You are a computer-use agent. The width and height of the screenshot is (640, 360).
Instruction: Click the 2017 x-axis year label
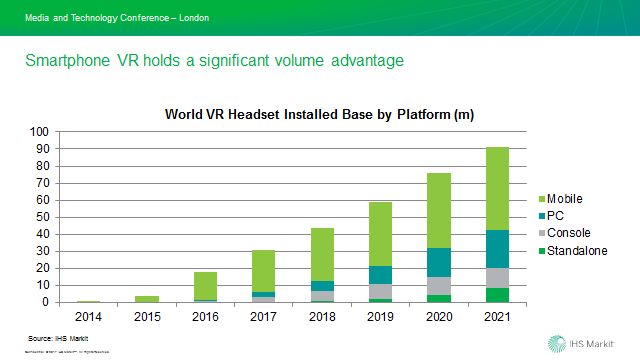[x=263, y=317]
